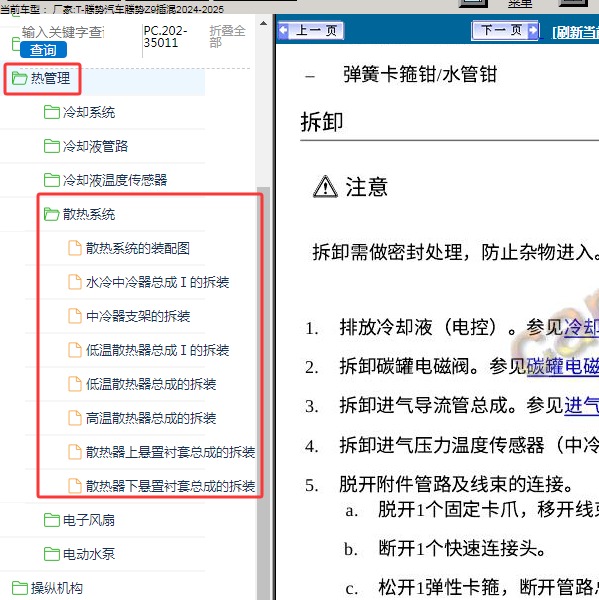Expand the 电动水泵 folder icon
The height and width of the screenshot is (600, 599).
click(x=51, y=554)
